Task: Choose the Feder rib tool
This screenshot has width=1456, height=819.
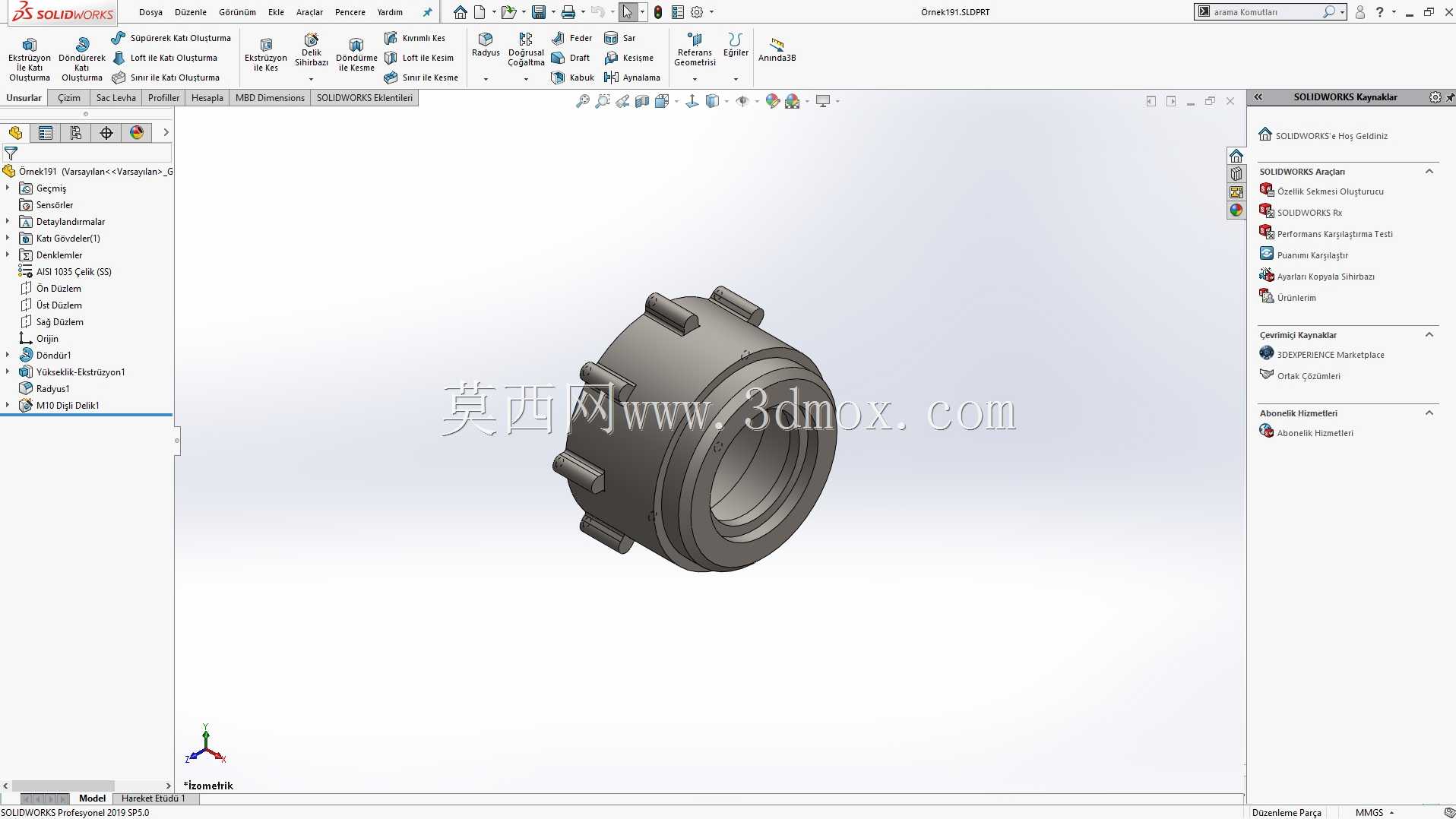Action: coord(571,38)
